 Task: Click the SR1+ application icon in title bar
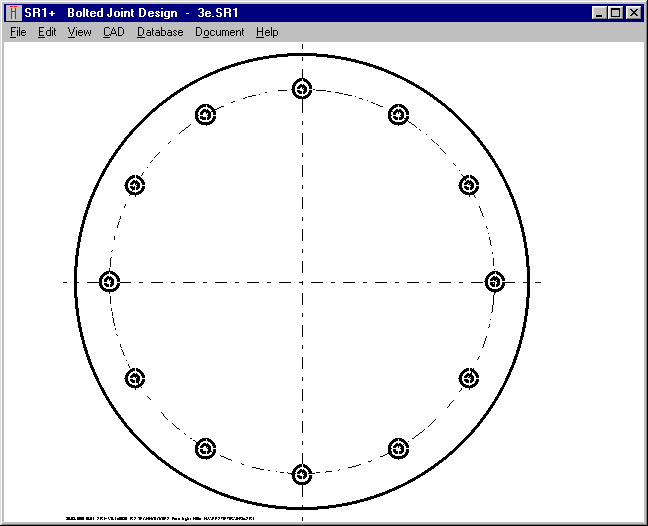click(13, 13)
